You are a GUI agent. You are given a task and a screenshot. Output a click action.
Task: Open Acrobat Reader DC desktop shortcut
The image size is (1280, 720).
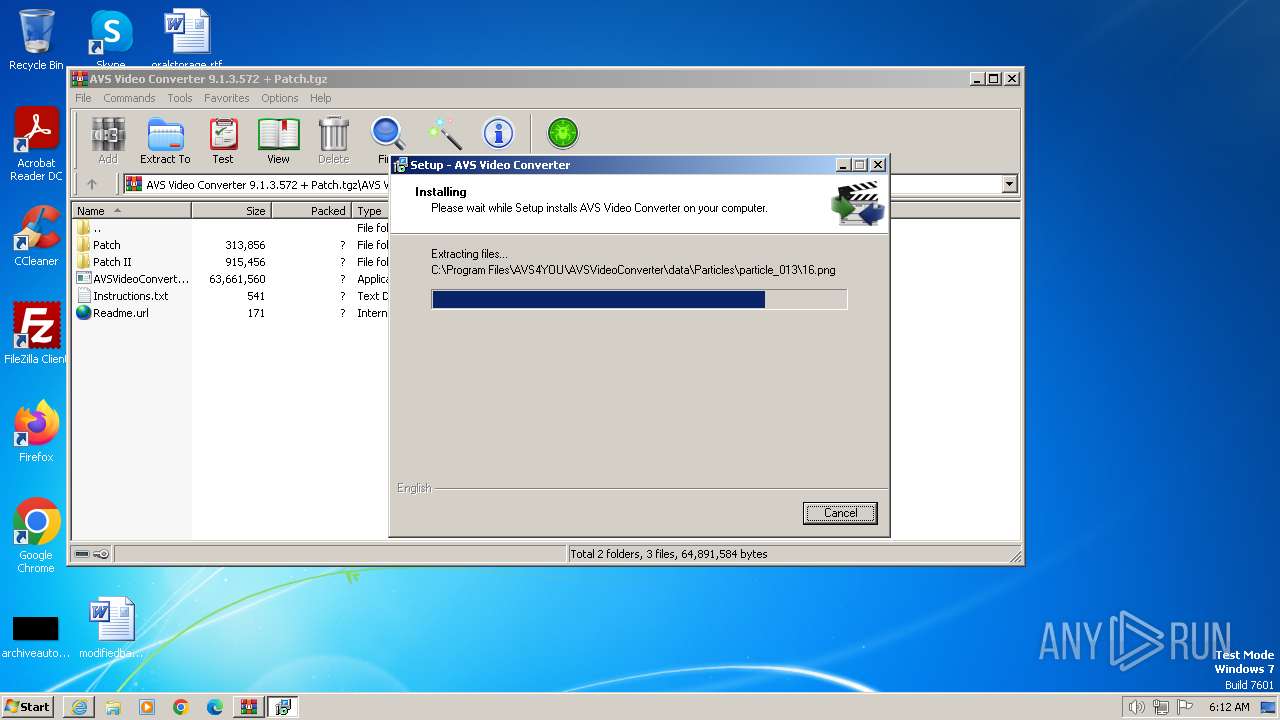coord(36,144)
